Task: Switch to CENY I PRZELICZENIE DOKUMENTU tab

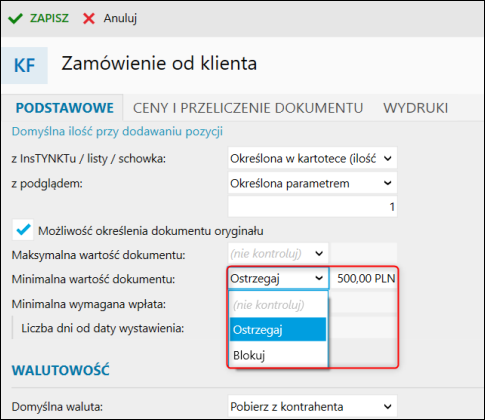Action: [248, 108]
